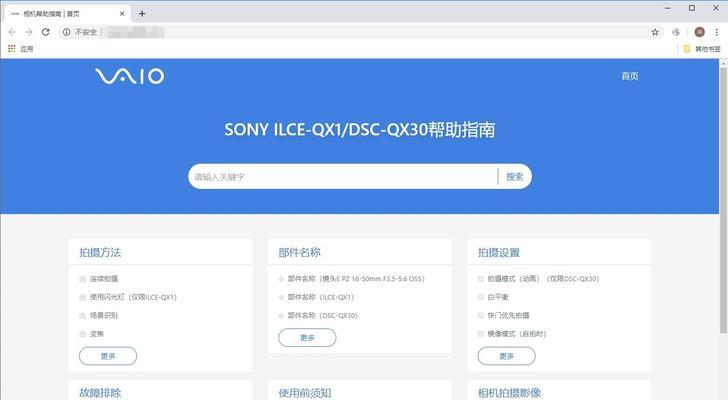Bookmark this page with star icon
The height and width of the screenshot is (400, 728).
coord(655,32)
